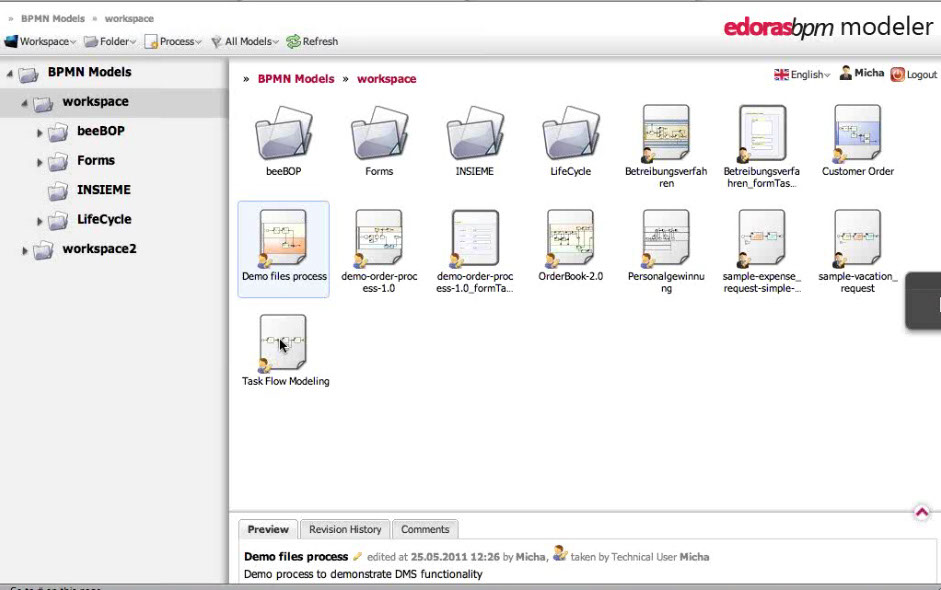The image size is (941, 590).
Task: Open the LifeCycle folder icon in main pane
Action: tap(571, 133)
